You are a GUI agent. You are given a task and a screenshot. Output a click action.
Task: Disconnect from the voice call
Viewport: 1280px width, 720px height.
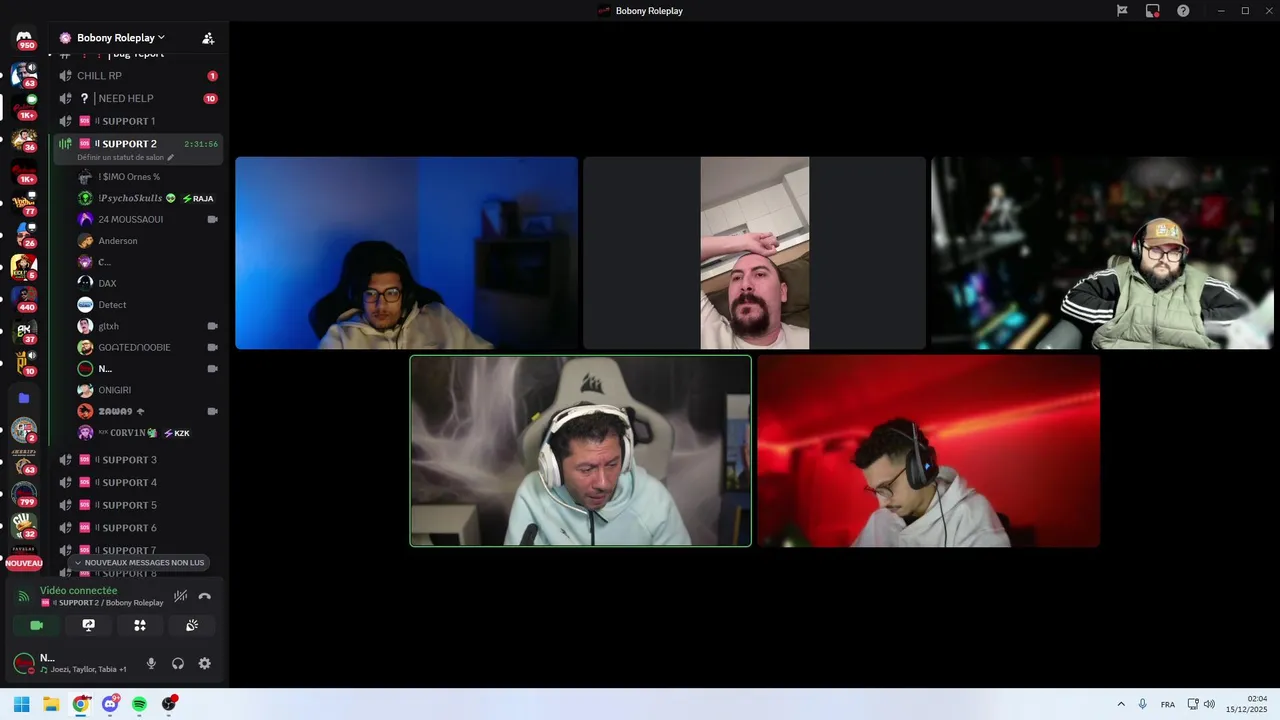(205, 596)
